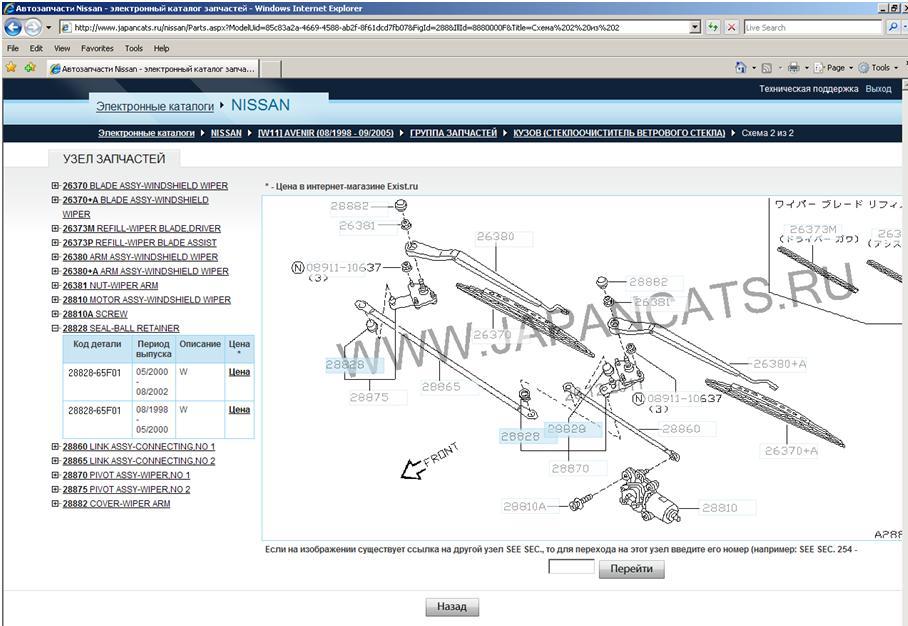Expand the 28882 COVER-WIPER ARM node
Screen dimensions: 908x626
[55, 504]
